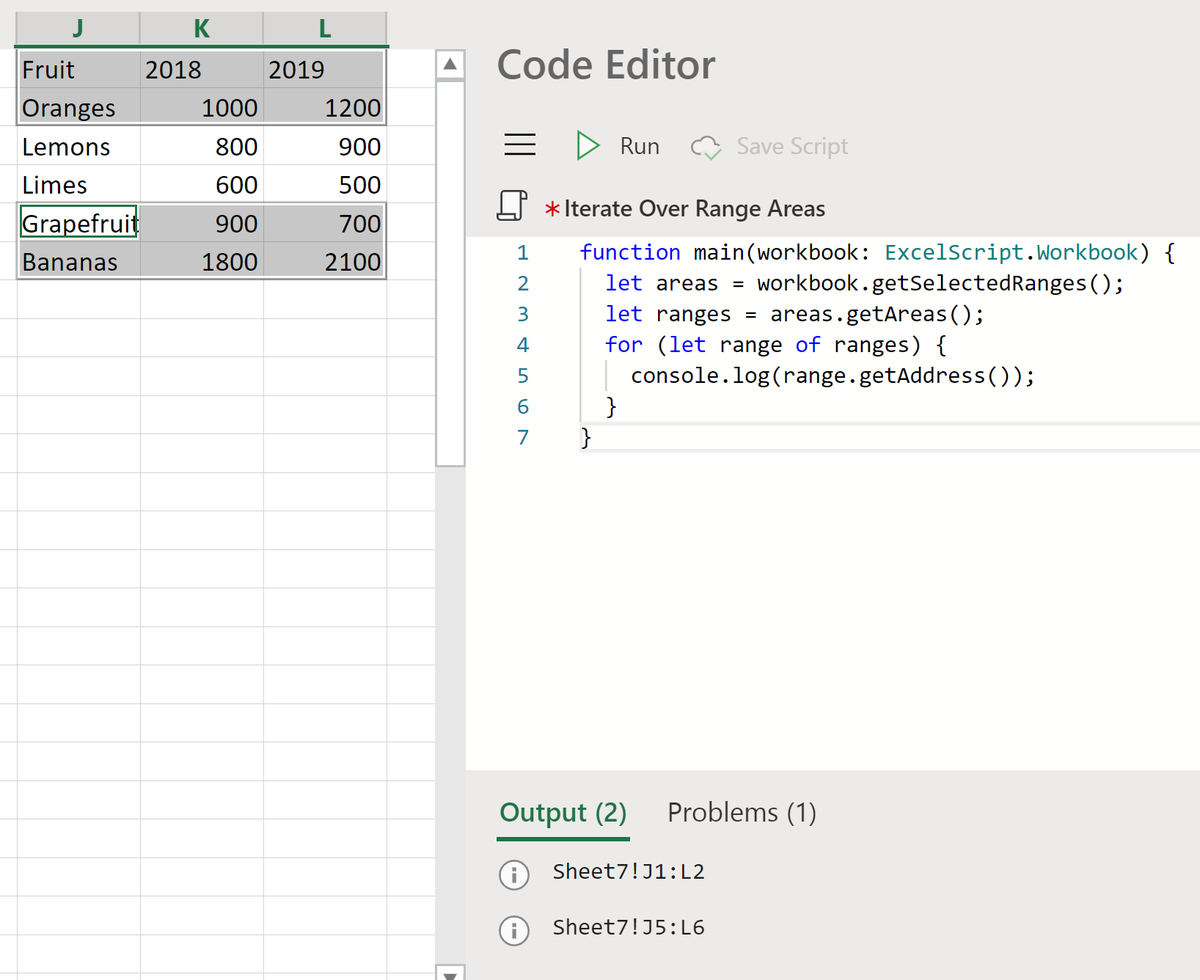Run the script with the play icon
This screenshot has width=1200, height=980.
click(x=587, y=146)
